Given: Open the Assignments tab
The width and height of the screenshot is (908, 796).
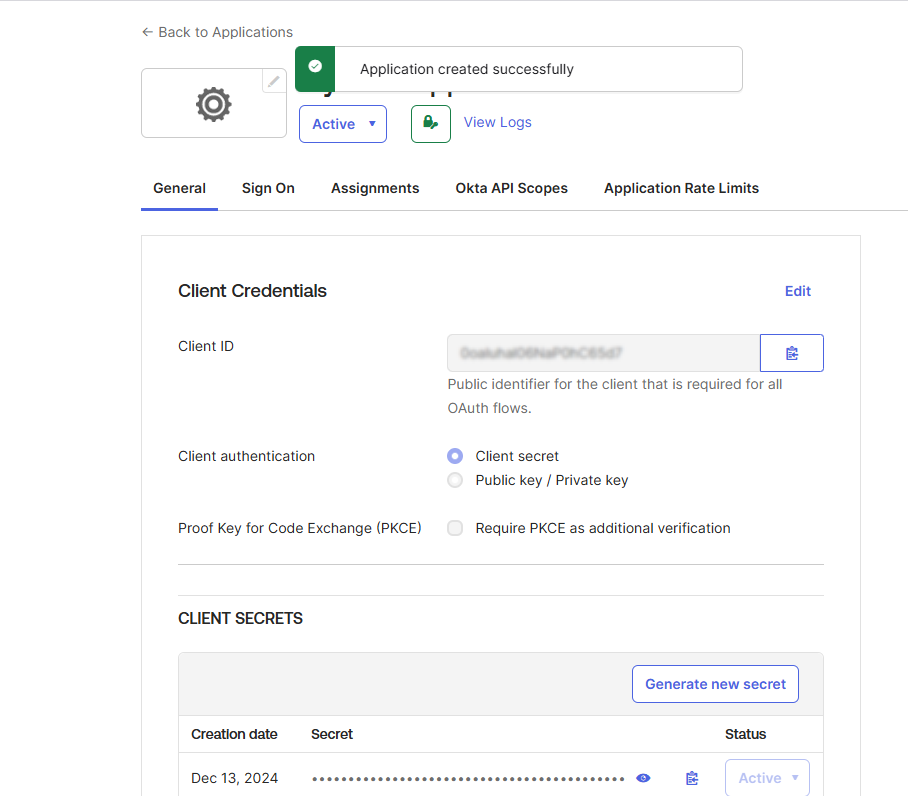Looking at the screenshot, I should (375, 188).
